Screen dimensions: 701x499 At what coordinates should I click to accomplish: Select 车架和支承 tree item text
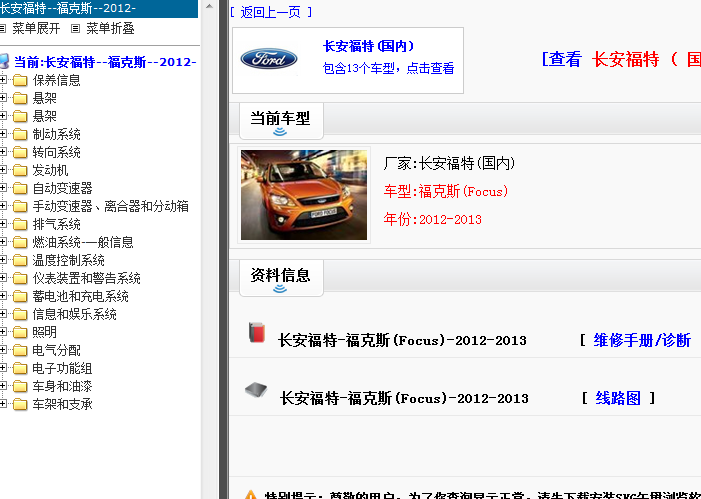click(x=63, y=404)
